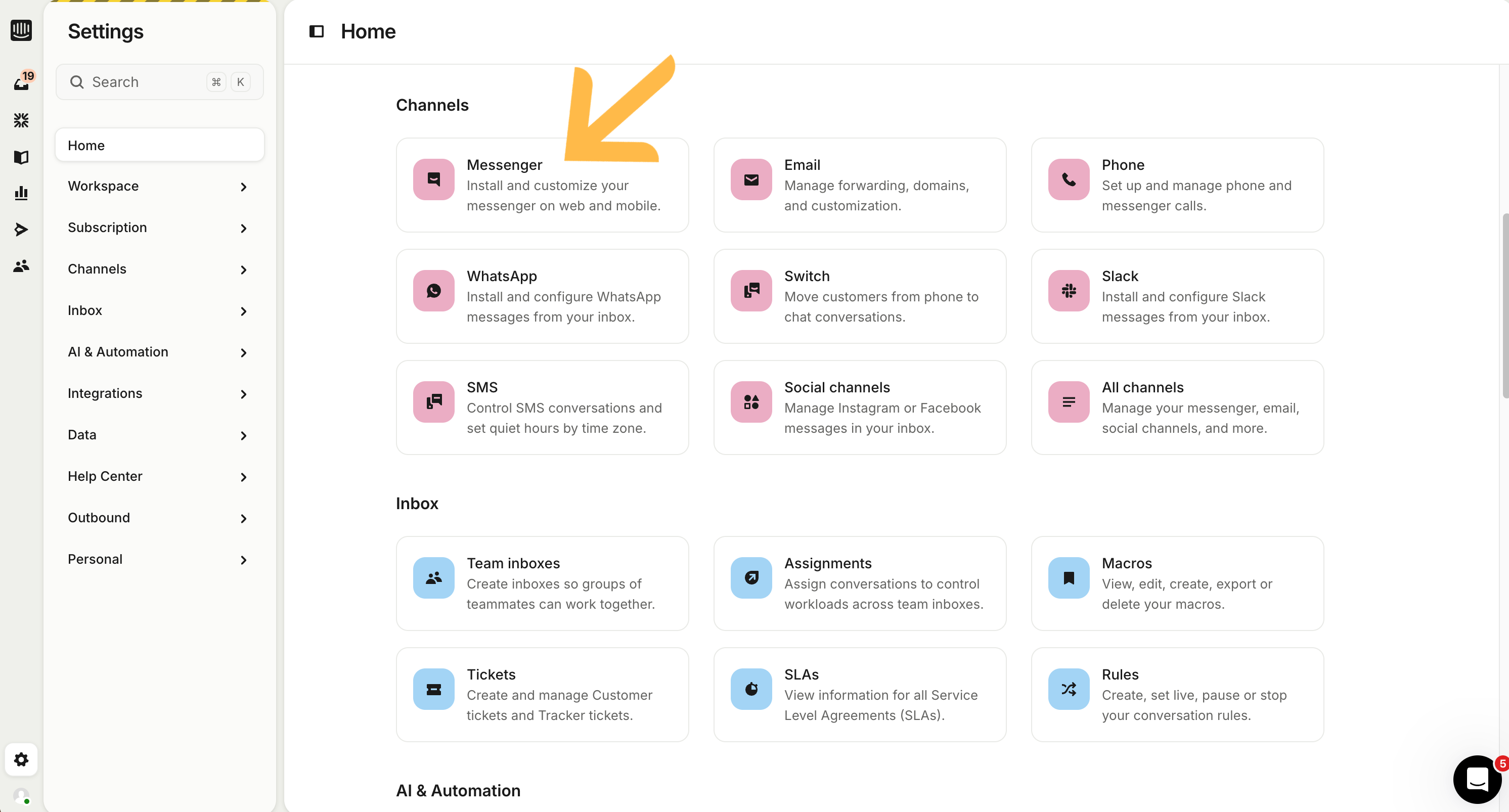1509x812 pixels.
Task: Click the Settings gear icon
Action: tap(21, 759)
